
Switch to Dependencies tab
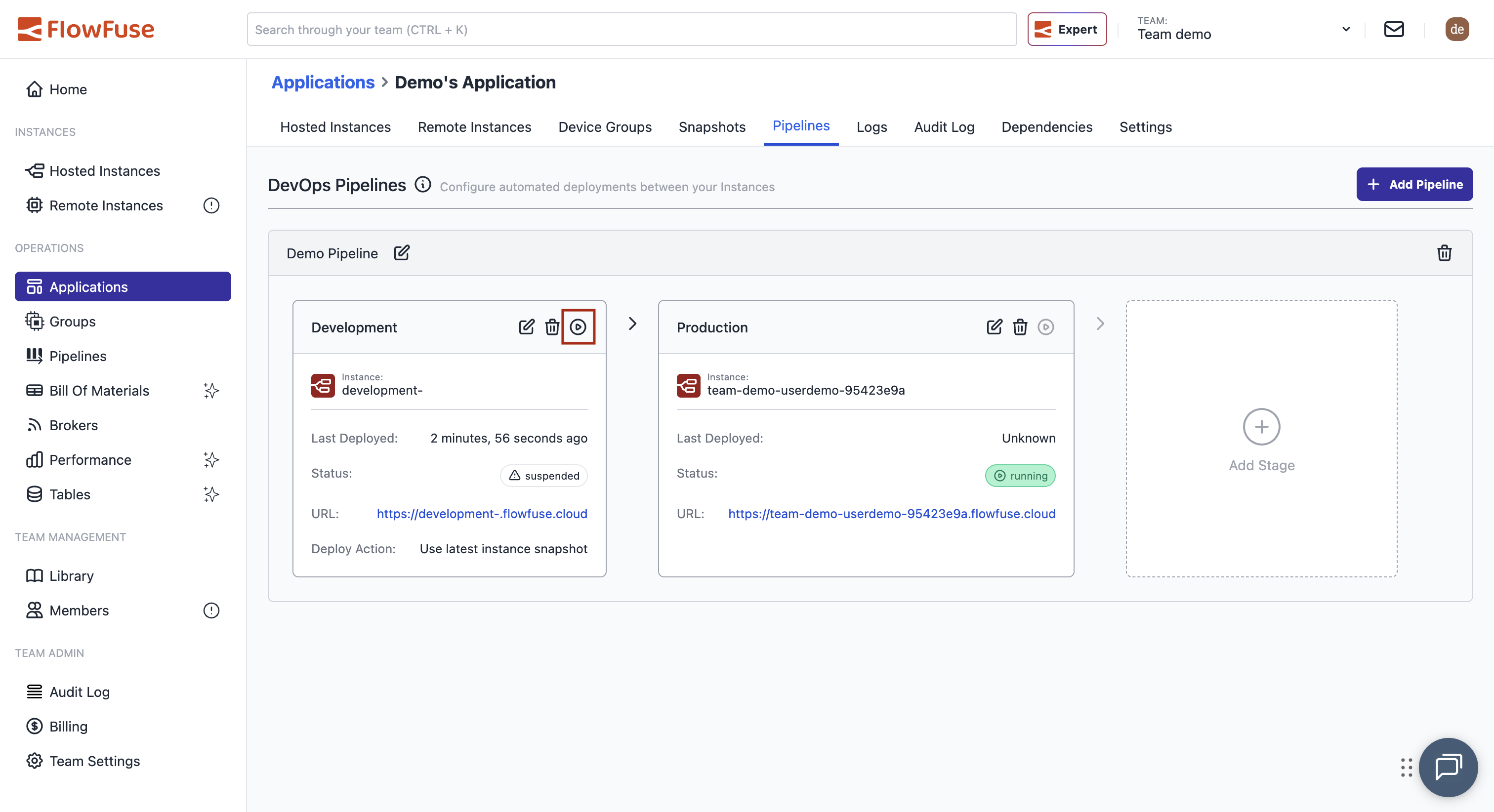pos(1047,127)
